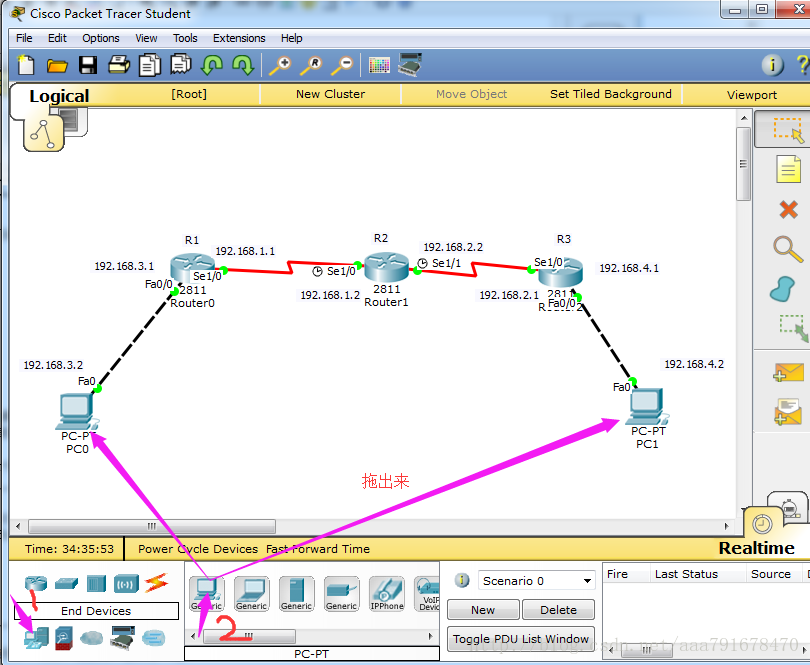Click the New file icon
Screen dimensions: 810x665
(x=26, y=65)
